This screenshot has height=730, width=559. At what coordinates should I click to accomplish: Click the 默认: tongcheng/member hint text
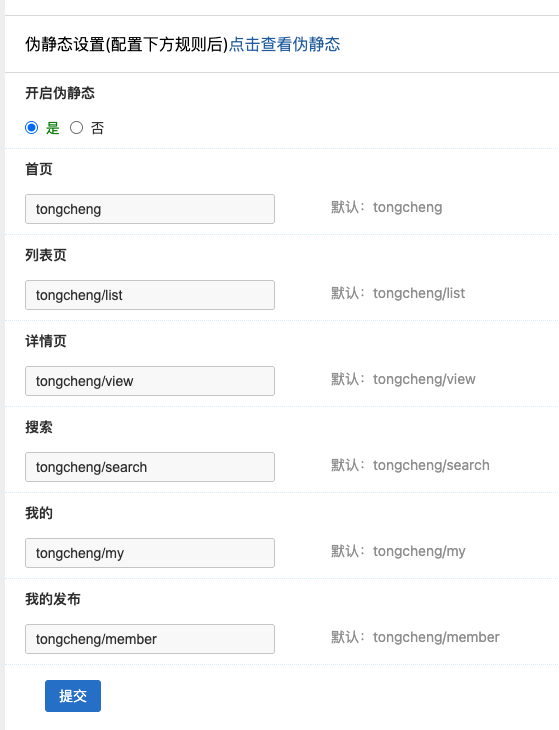click(415, 637)
